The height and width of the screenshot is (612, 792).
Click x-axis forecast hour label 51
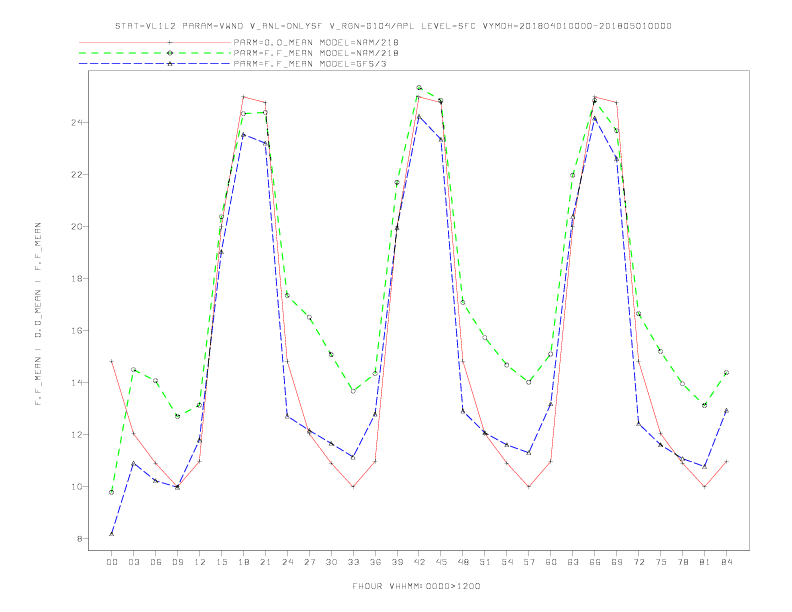point(485,562)
